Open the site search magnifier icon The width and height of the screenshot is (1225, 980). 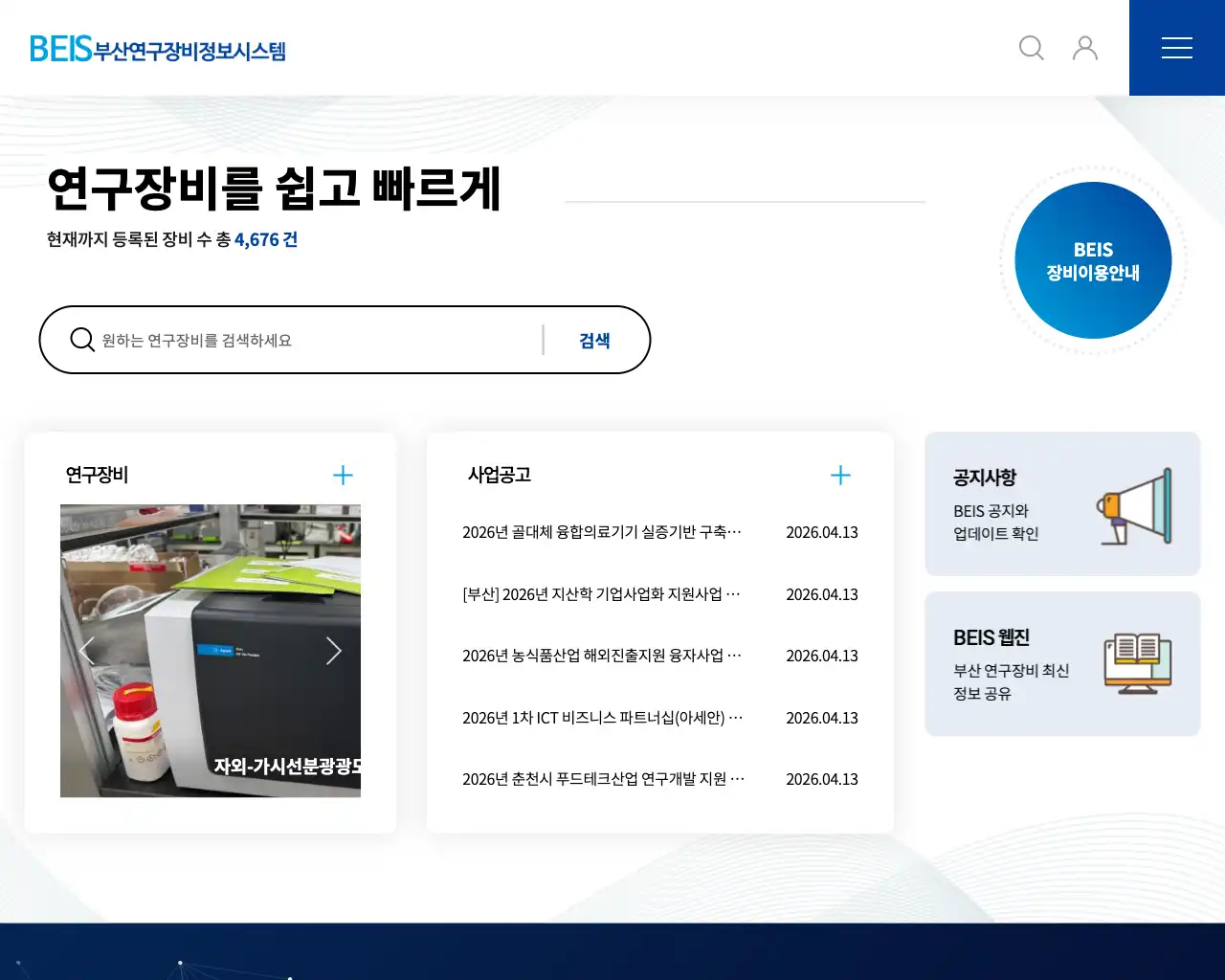point(1032,48)
